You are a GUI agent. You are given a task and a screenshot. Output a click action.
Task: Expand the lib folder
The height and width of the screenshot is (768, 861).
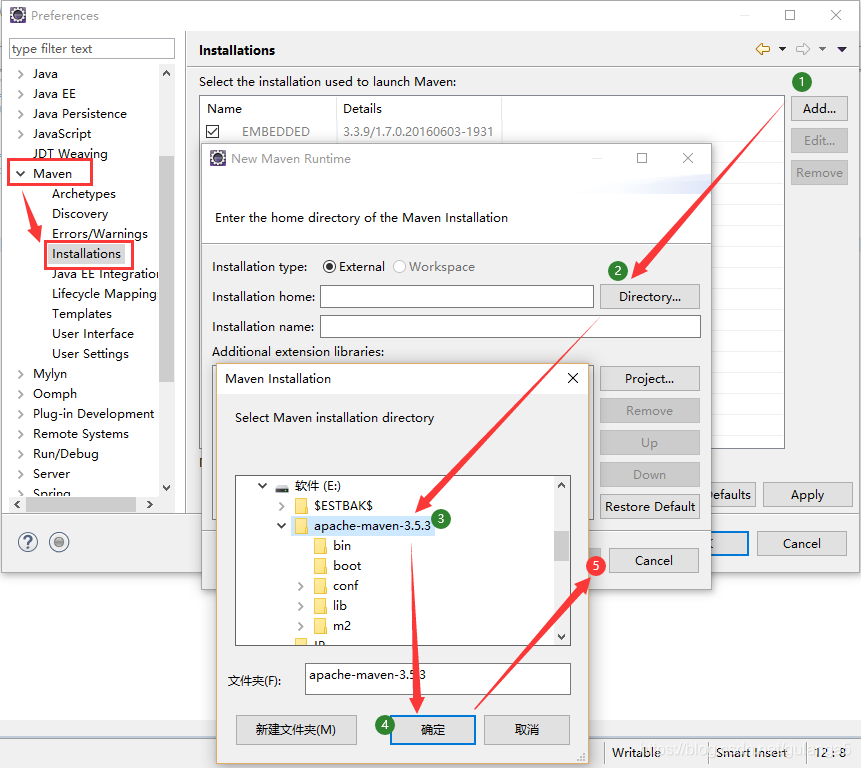pos(300,606)
